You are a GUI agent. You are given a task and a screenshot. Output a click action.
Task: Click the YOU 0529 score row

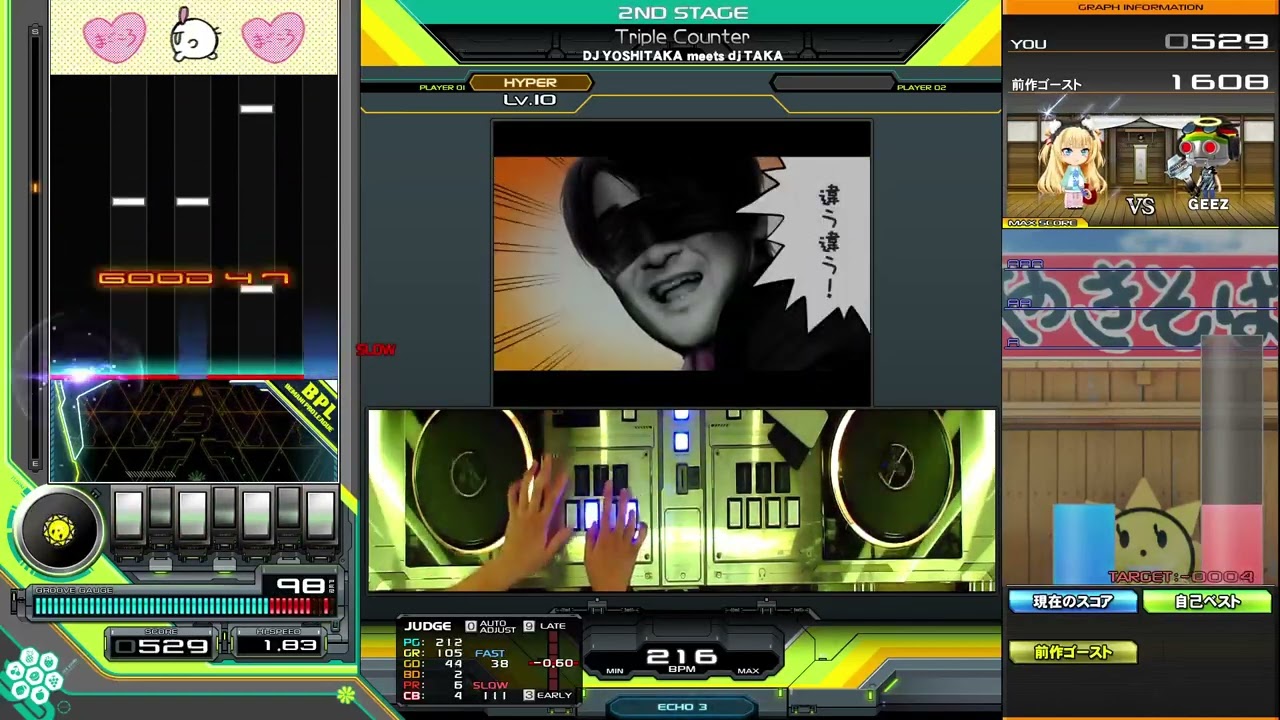1140,43
